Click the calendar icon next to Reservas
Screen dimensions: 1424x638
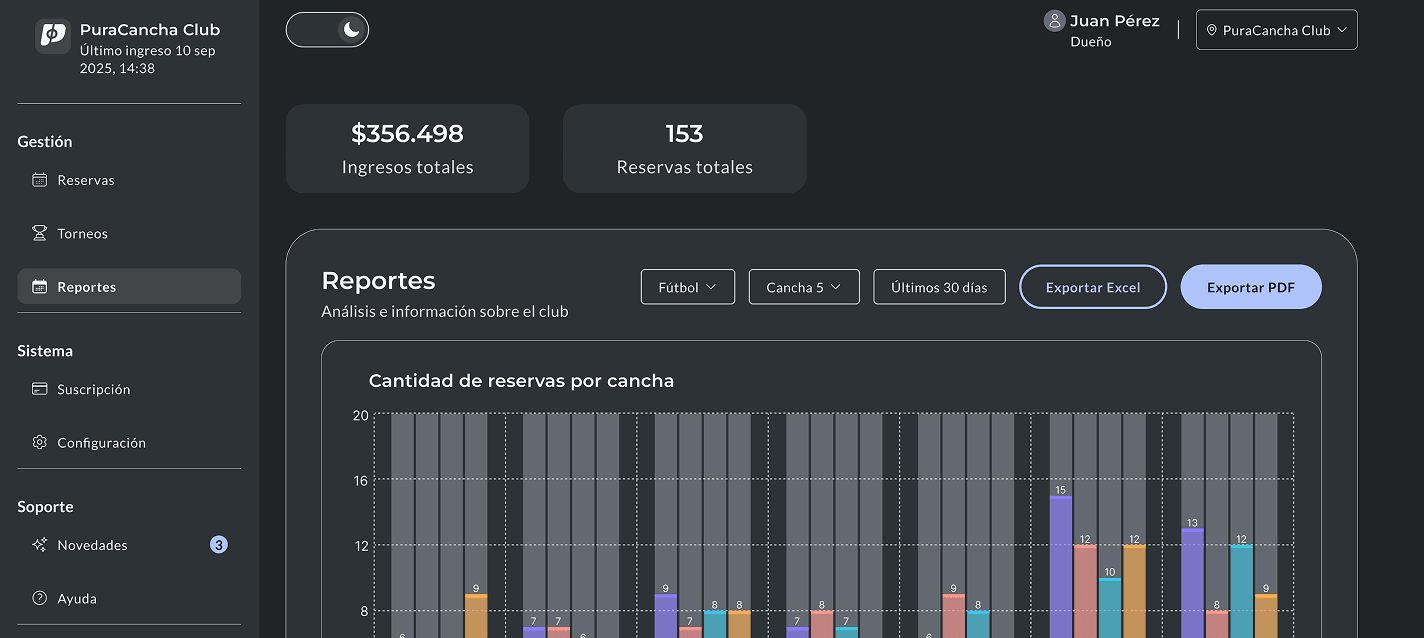[40, 180]
